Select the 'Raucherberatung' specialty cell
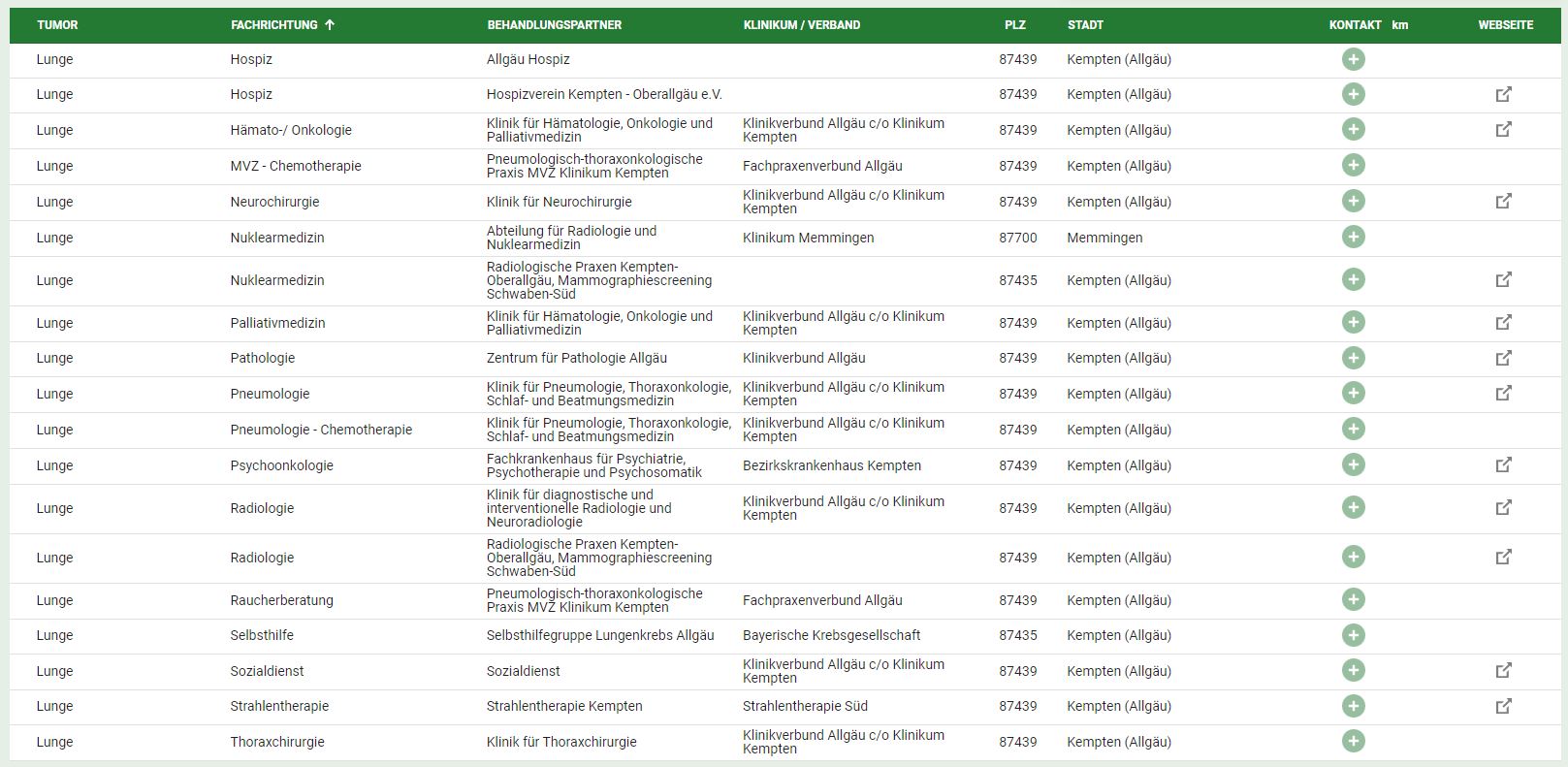The width and height of the screenshot is (1568, 767). click(x=281, y=600)
